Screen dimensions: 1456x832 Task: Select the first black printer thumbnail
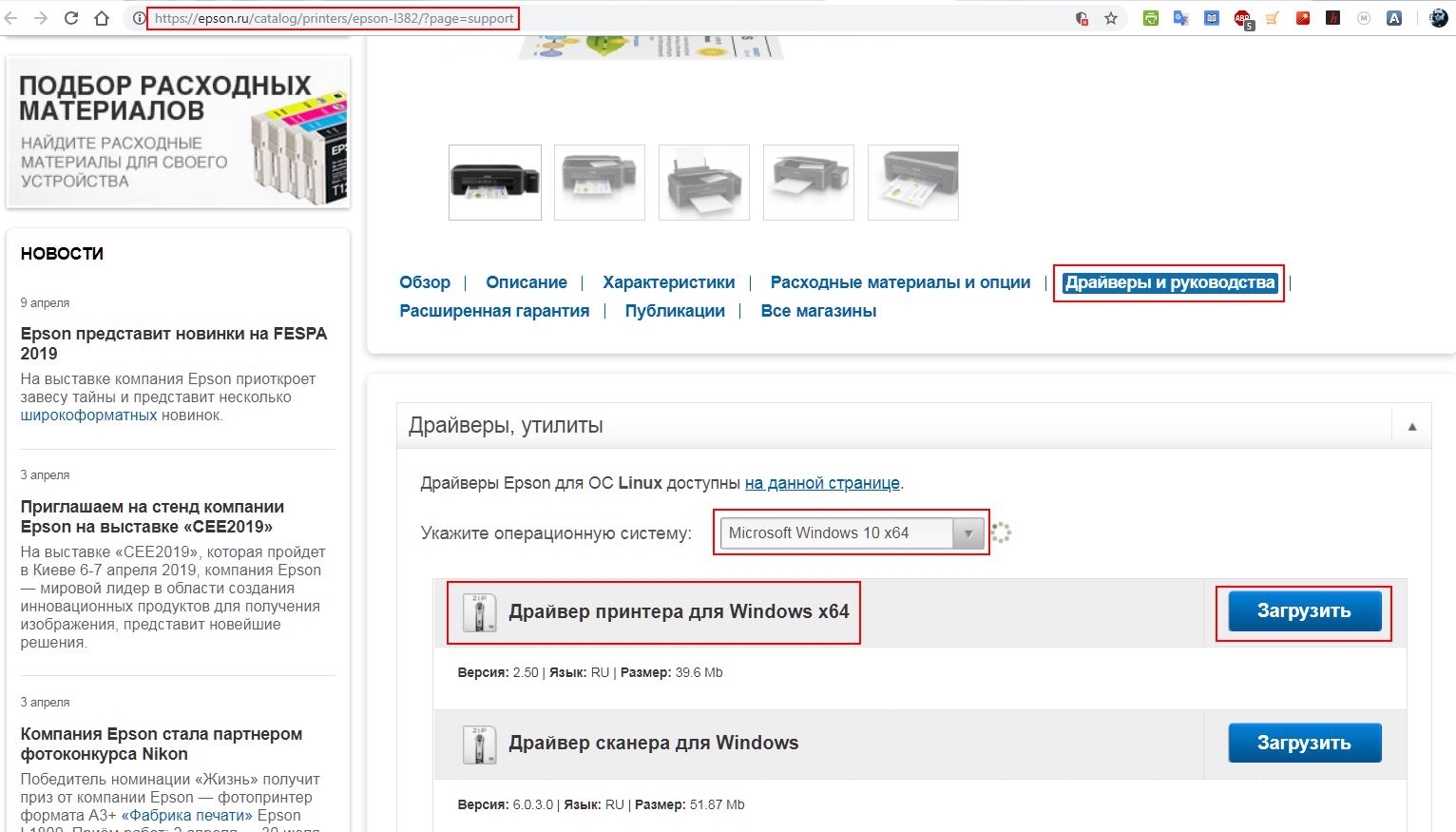[495, 183]
